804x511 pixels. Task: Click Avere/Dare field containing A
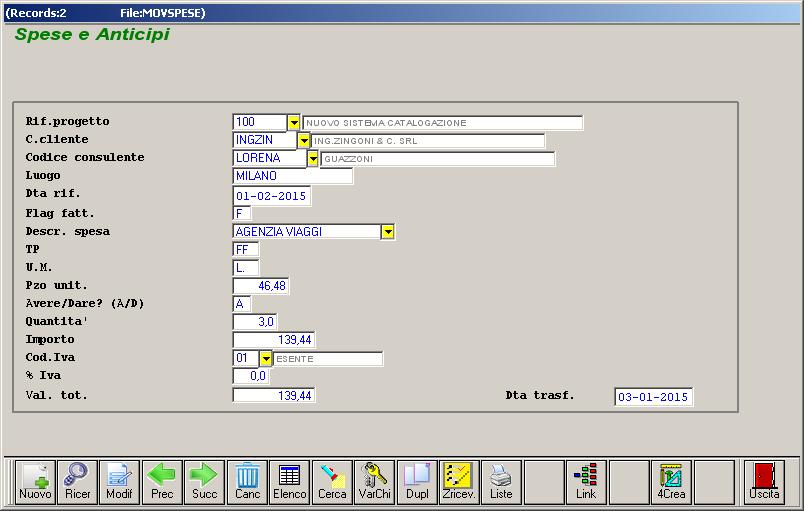point(242,303)
